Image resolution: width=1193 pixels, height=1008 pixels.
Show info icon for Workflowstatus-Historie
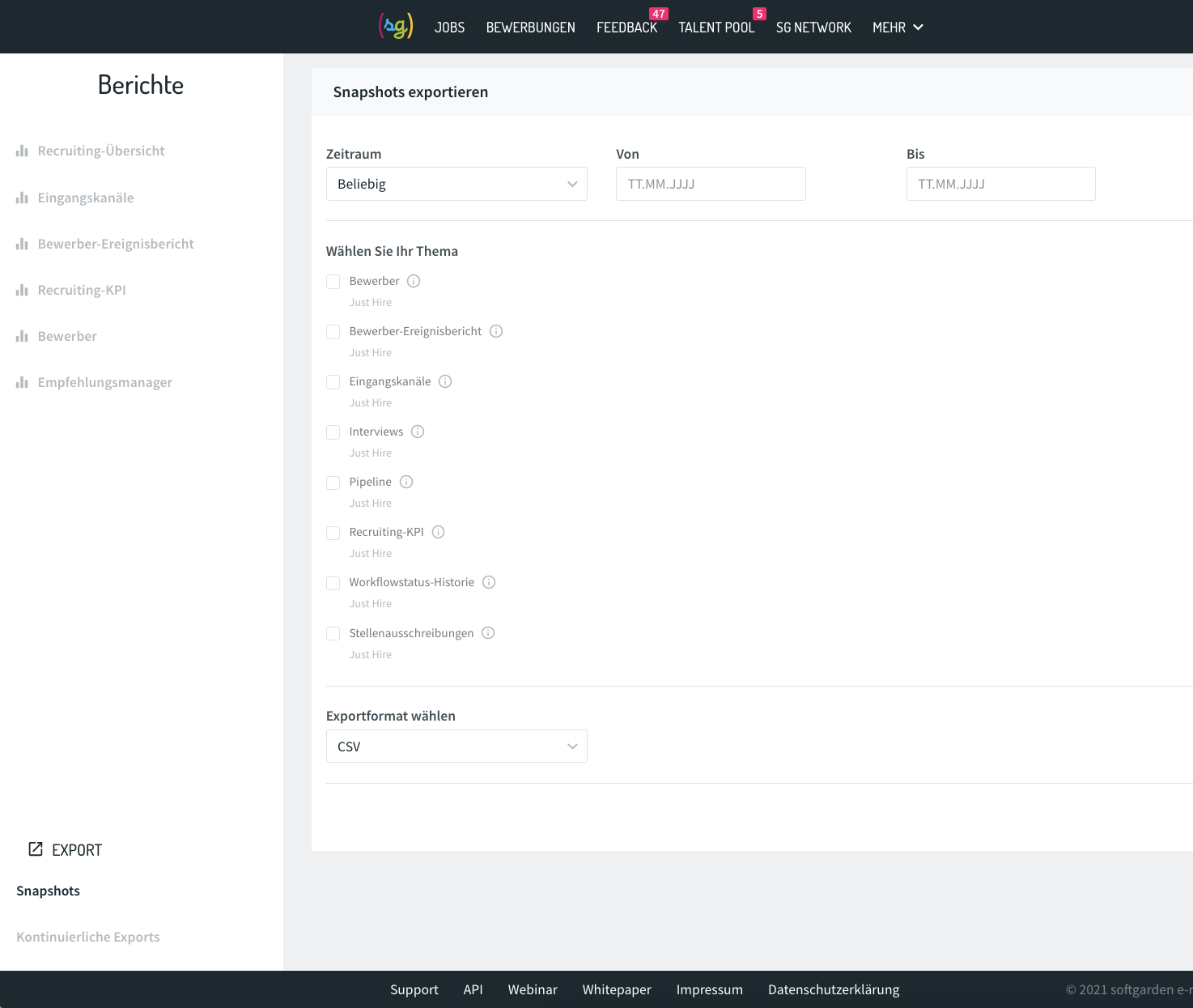tap(489, 582)
